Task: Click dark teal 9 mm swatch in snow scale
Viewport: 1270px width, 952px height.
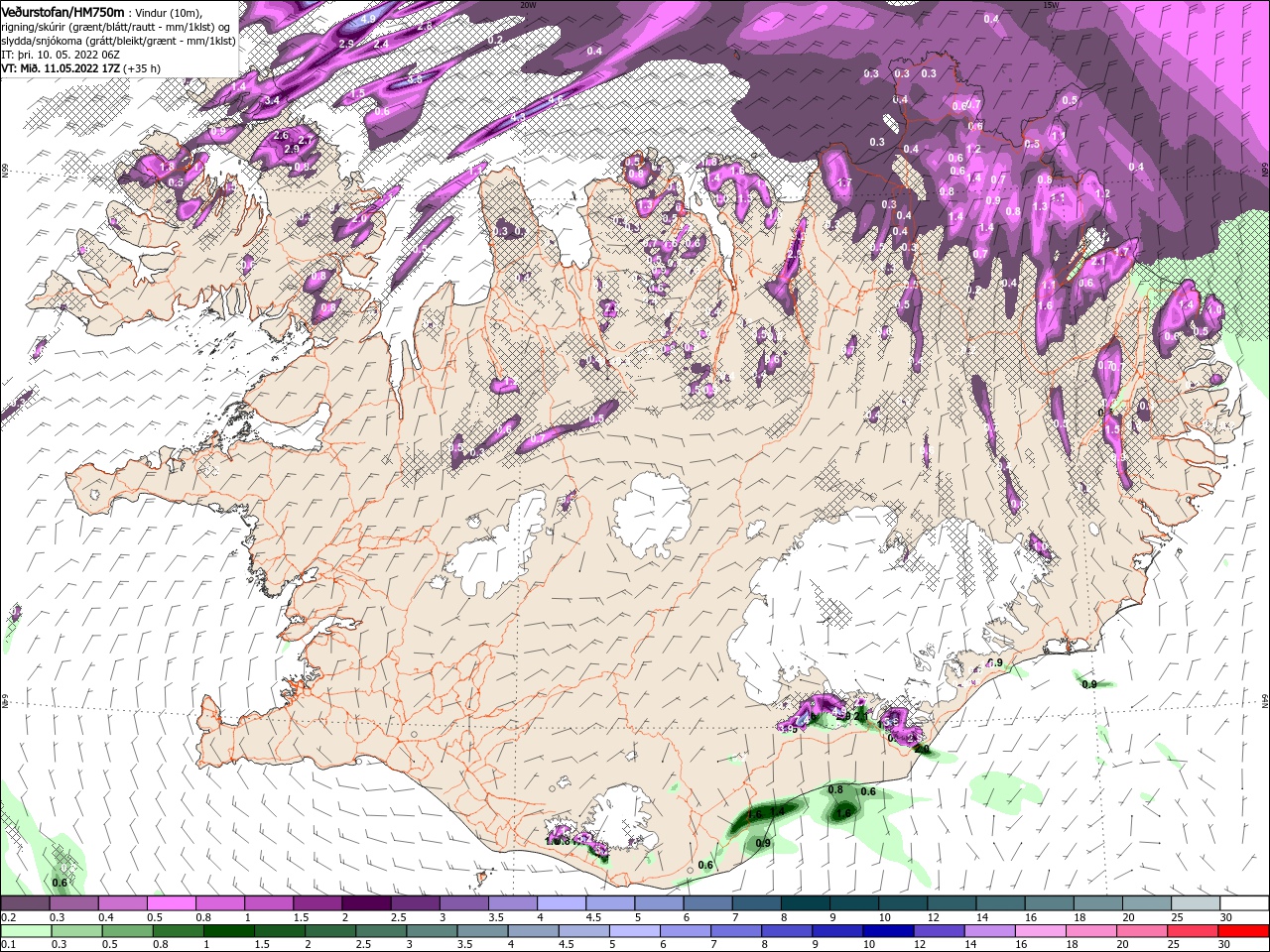Action: pyautogui.click(x=853, y=903)
